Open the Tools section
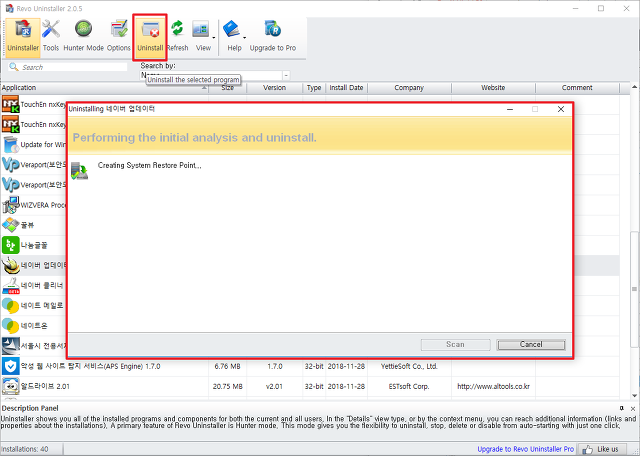 [51, 36]
